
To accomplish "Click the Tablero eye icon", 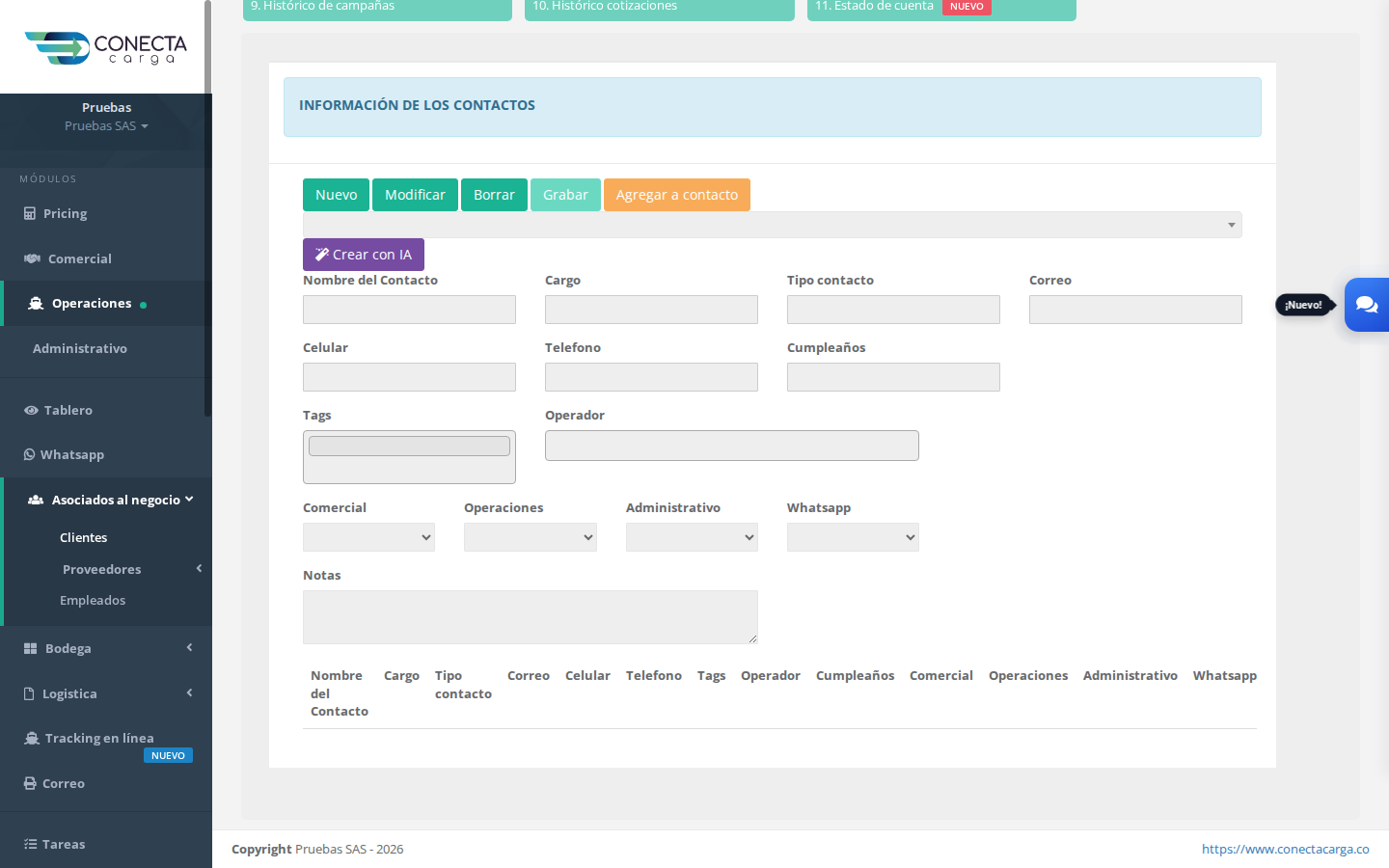I will 31,410.
